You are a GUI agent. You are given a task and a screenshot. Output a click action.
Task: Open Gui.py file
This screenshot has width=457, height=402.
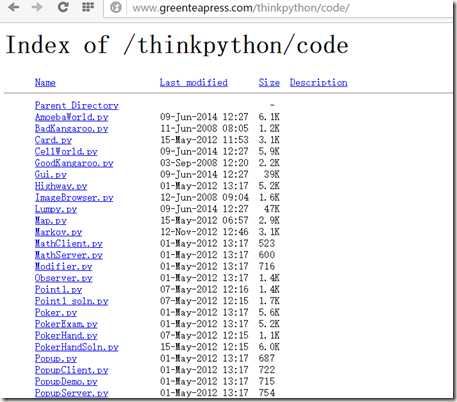coord(51,175)
